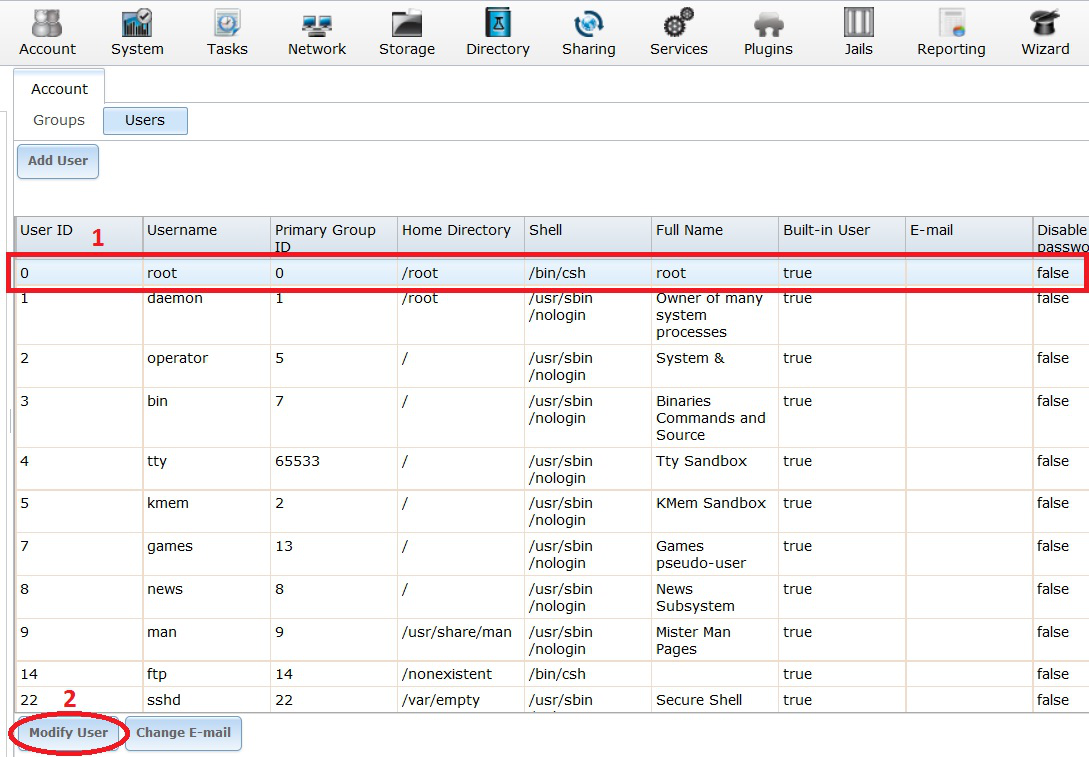
Task: Open the Jails icon
Action: pos(858,24)
